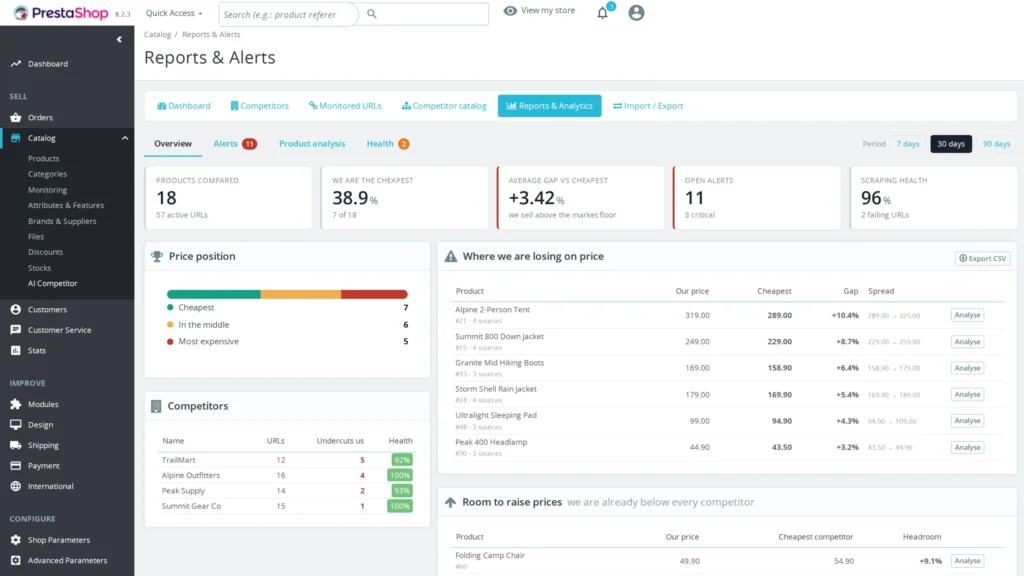Analyse the Summit 800 Down Jacket row
Image resolution: width=1024 pixels, height=576 pixels.
pos(967,342)
